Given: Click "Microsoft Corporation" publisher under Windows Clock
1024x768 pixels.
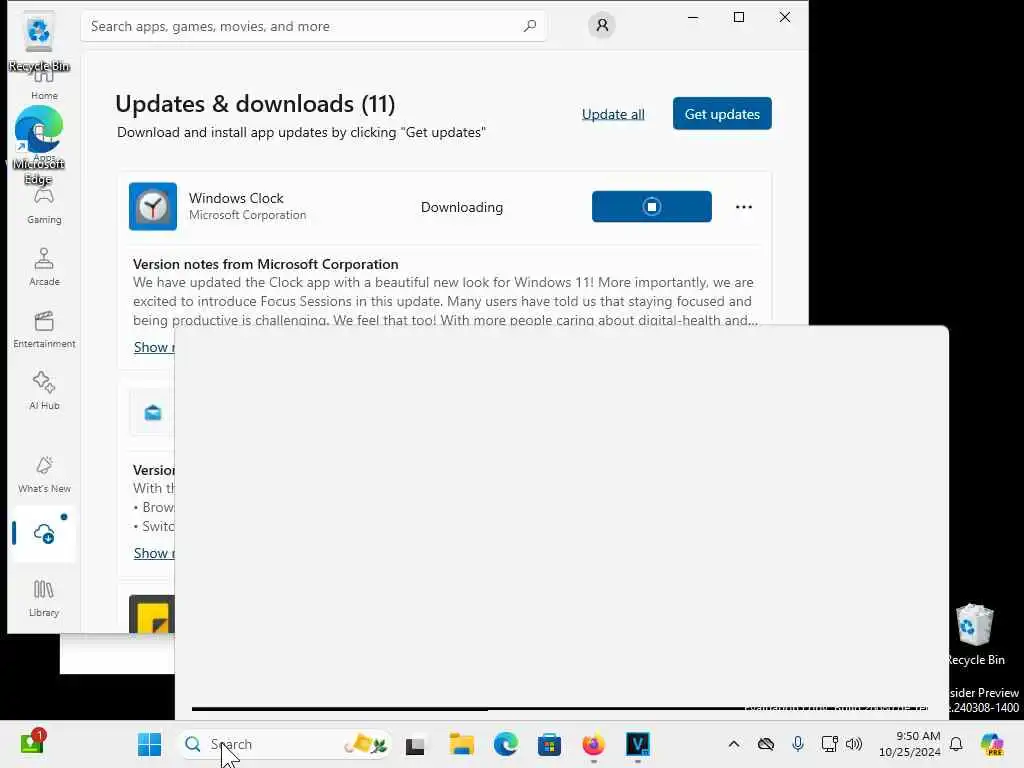Looking at the screenshot, I should click(x=248, y=215).
